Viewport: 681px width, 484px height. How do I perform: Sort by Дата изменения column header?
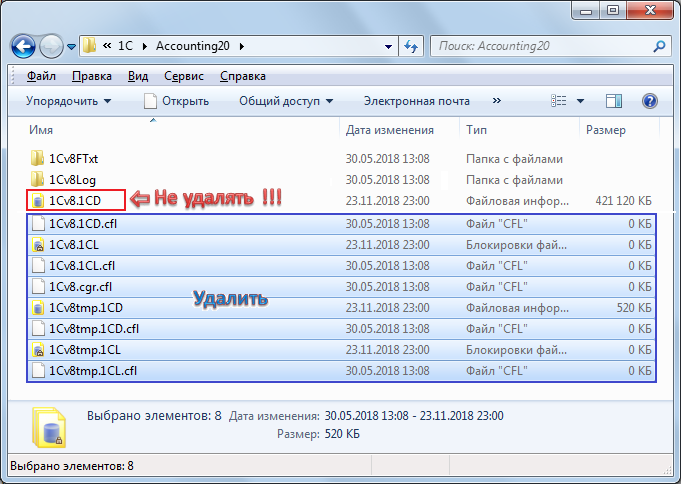pos(390,130)
